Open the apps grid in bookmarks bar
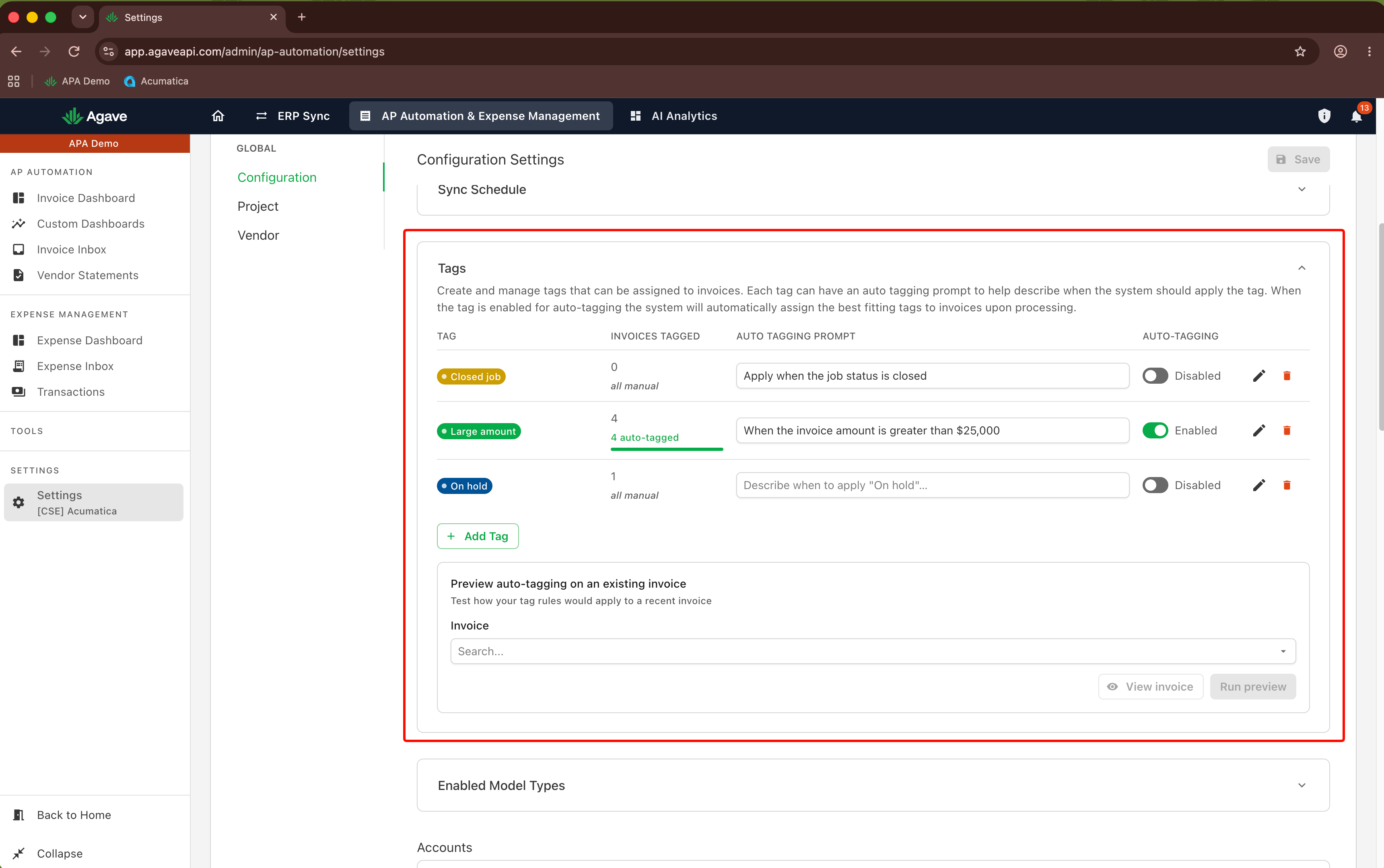The image size is (1384, 868). click(x=14, y=81)
